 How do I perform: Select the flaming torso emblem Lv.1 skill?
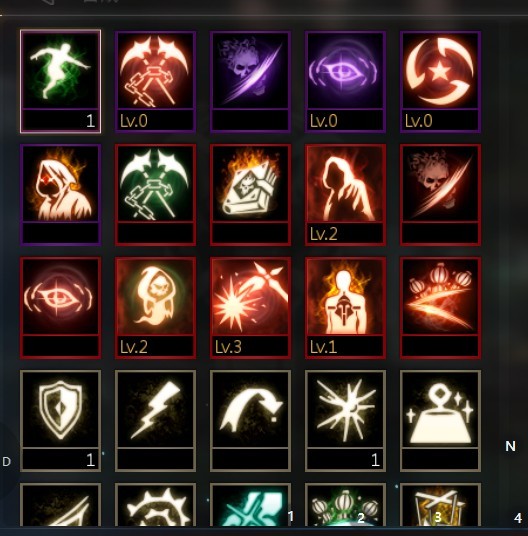(x=346, y=307)
